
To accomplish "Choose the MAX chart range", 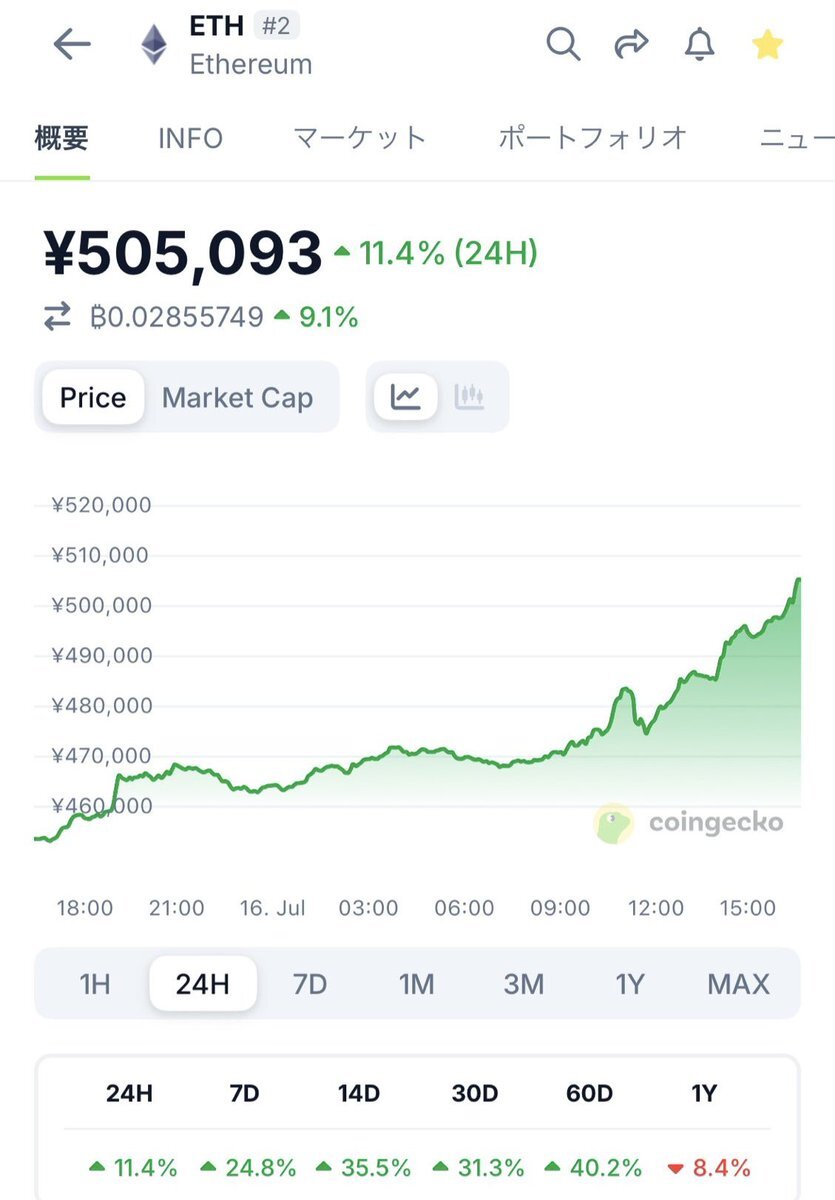I will tap(738, 984).
